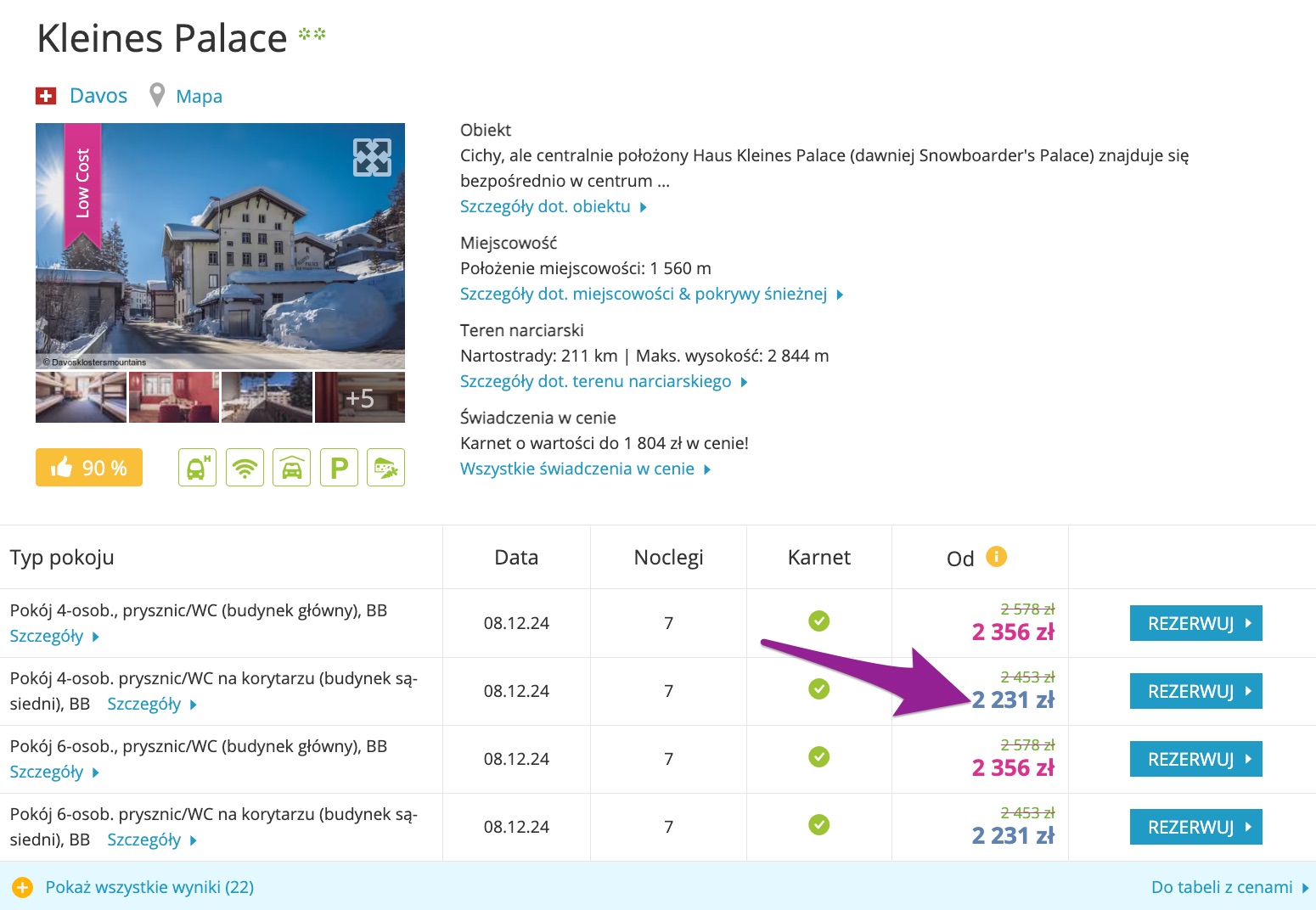1316x910 pixels.
Task: Expand all results with Pokaż wszystkie wyniki
Action: [149, 887]
